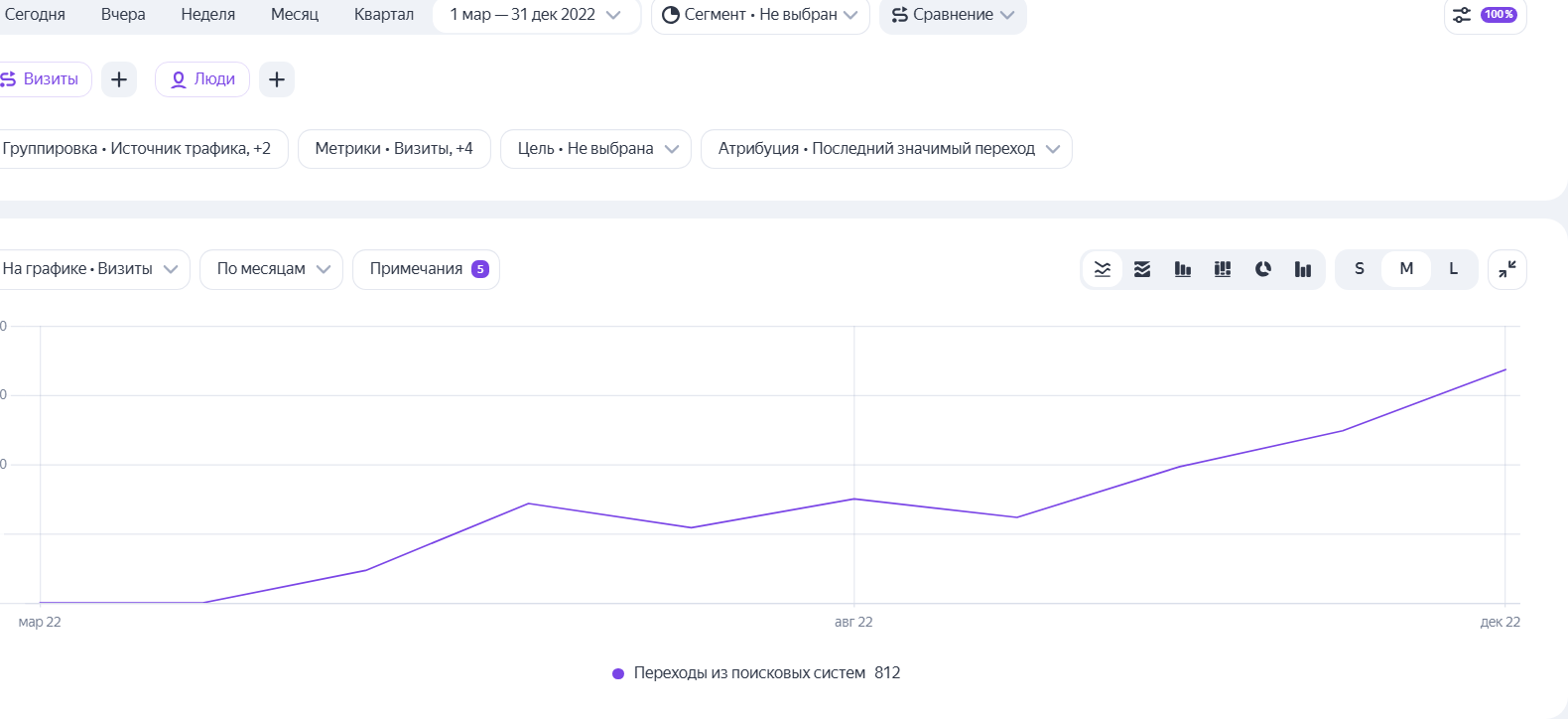Viewport: 1568px width, 719px height.
Task: Set chart size to M
Action: (1406, 269)
